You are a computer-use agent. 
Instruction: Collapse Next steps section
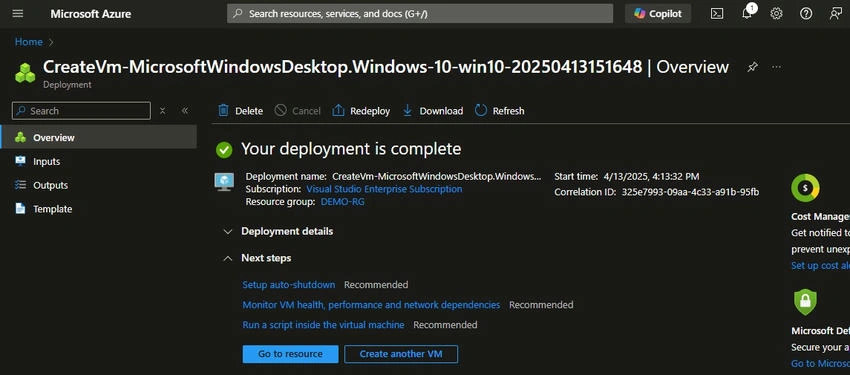257,258
